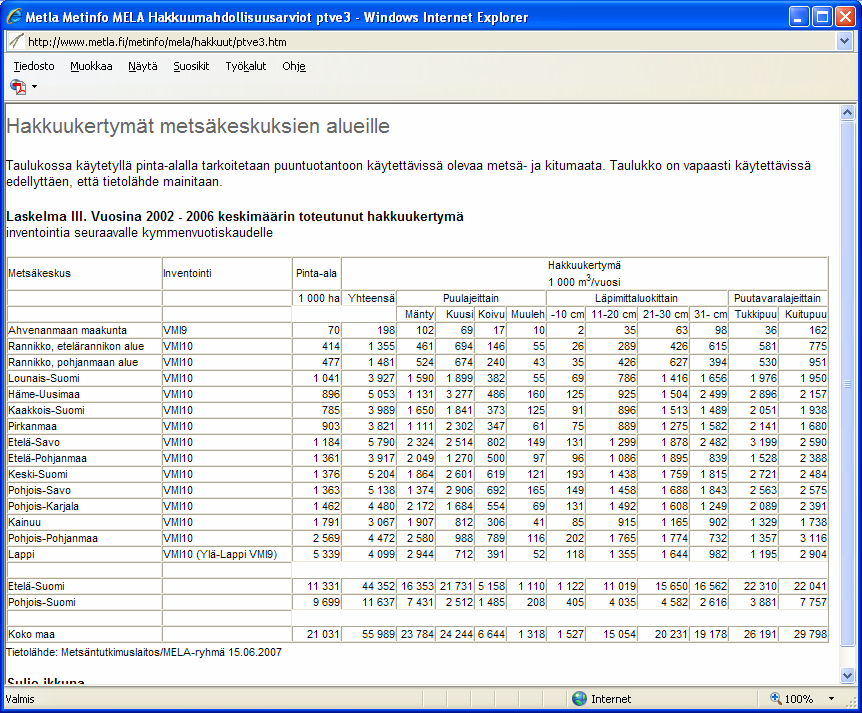Click the 'Rannikko, pohjanmaan alue' row label
Image resolution: width=862 pixels, height=713 pixels.
pos(73,362)
